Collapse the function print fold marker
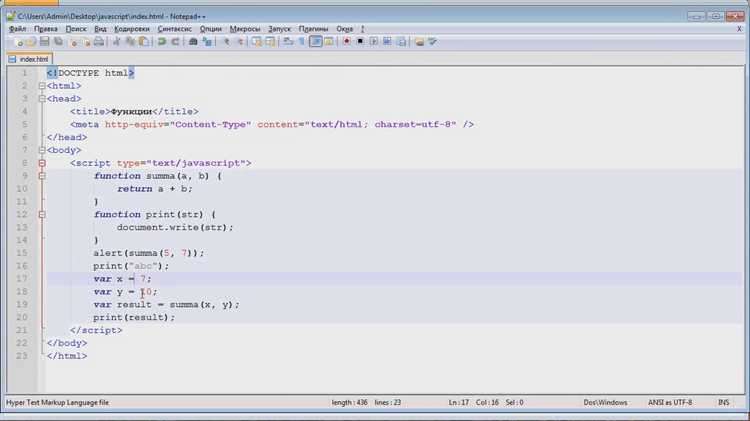Image resolution: width=750 pixels, height=421 pixels. [x=42, y=215]
